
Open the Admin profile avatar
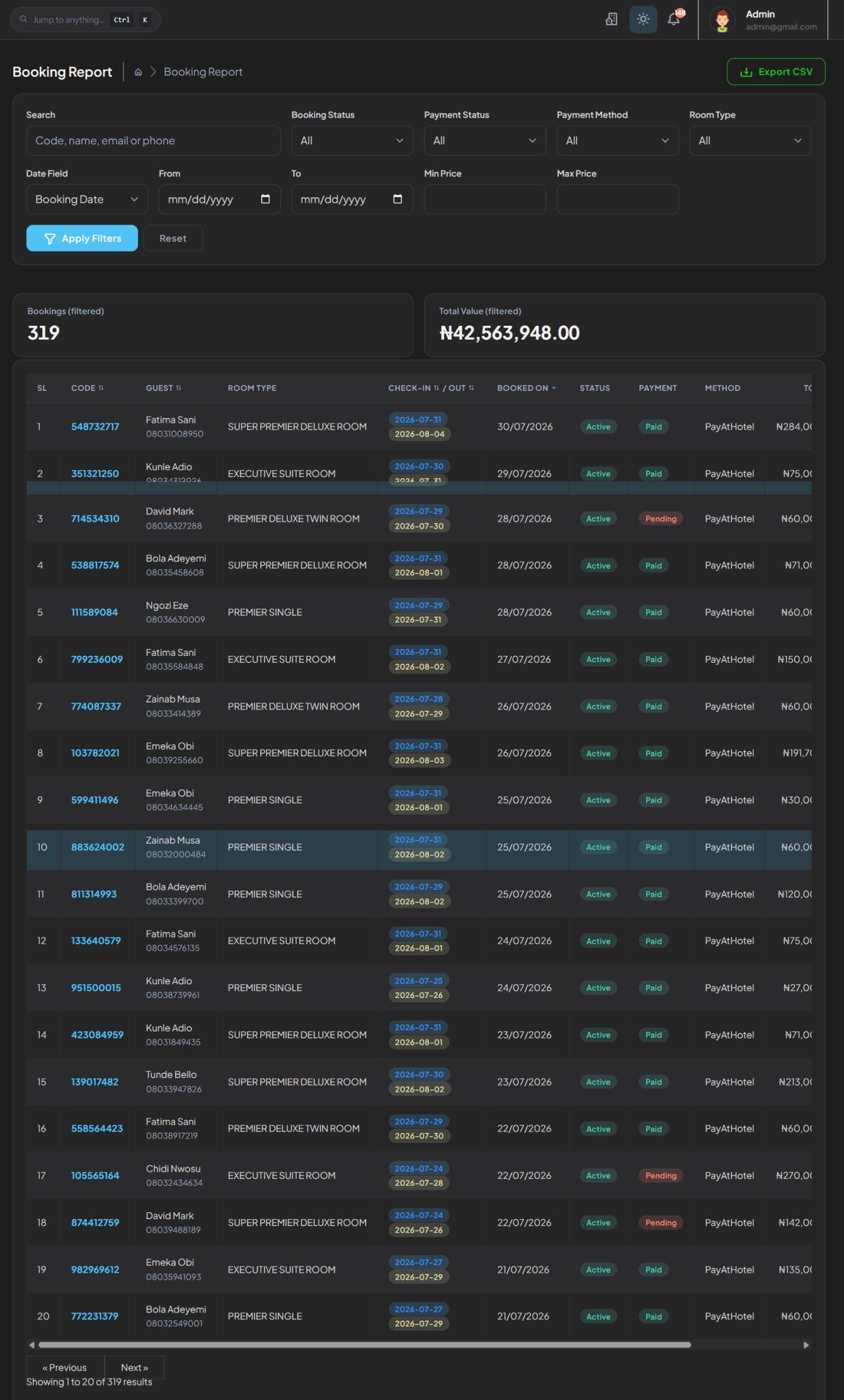pos(722,20)
